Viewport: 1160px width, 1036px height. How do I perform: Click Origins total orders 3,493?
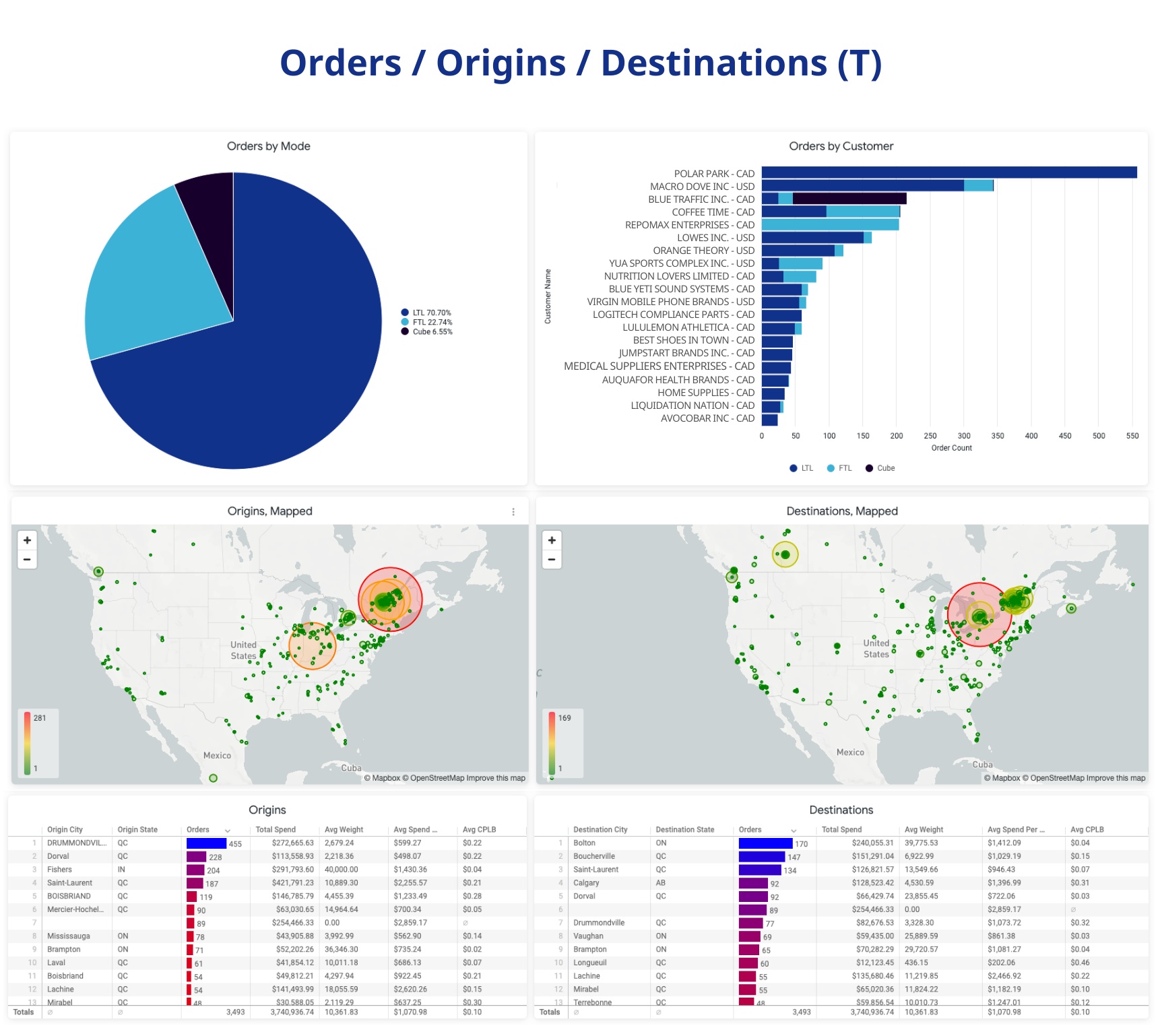(x=235, y=1012)
